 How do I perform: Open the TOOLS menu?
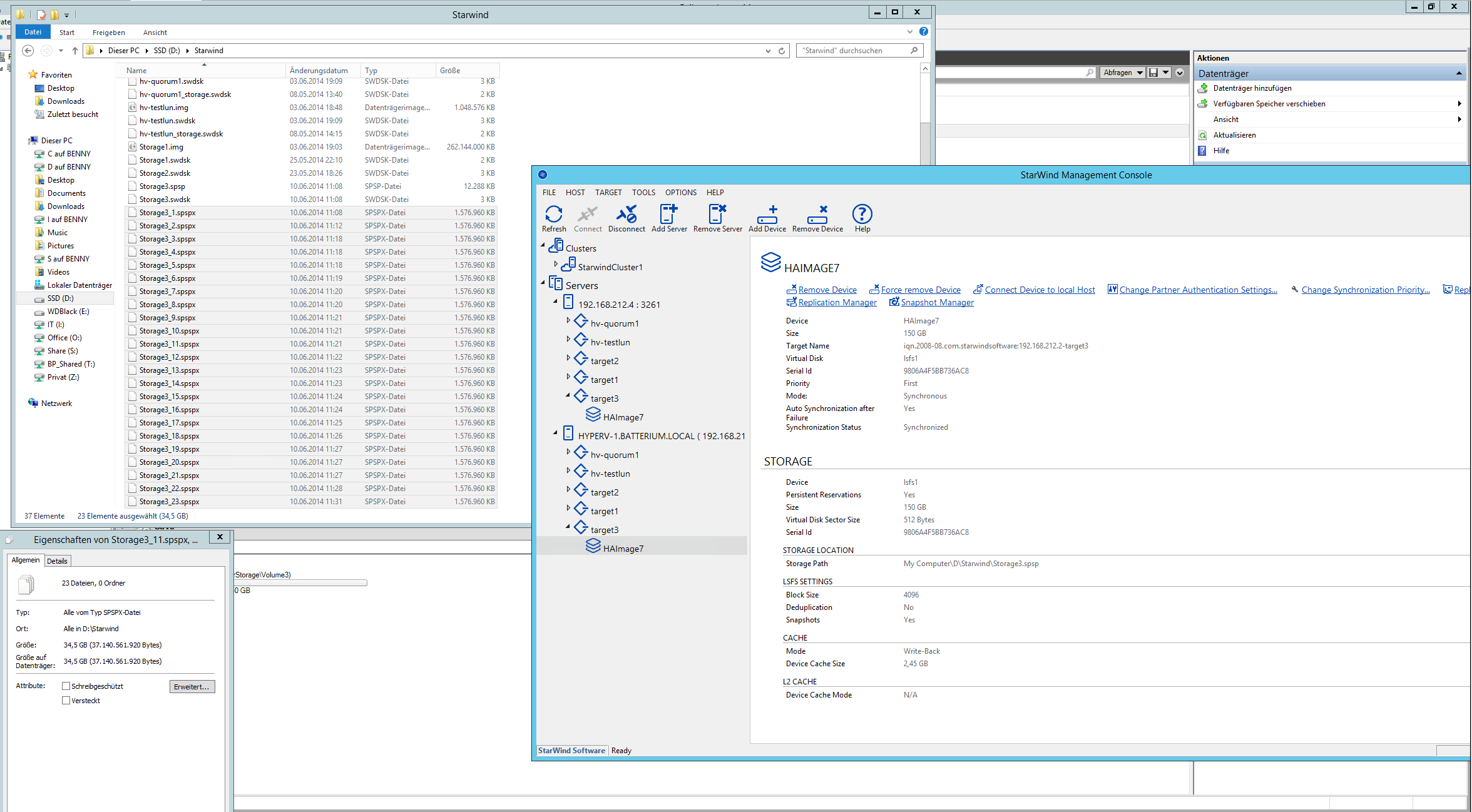click(643, 193)
